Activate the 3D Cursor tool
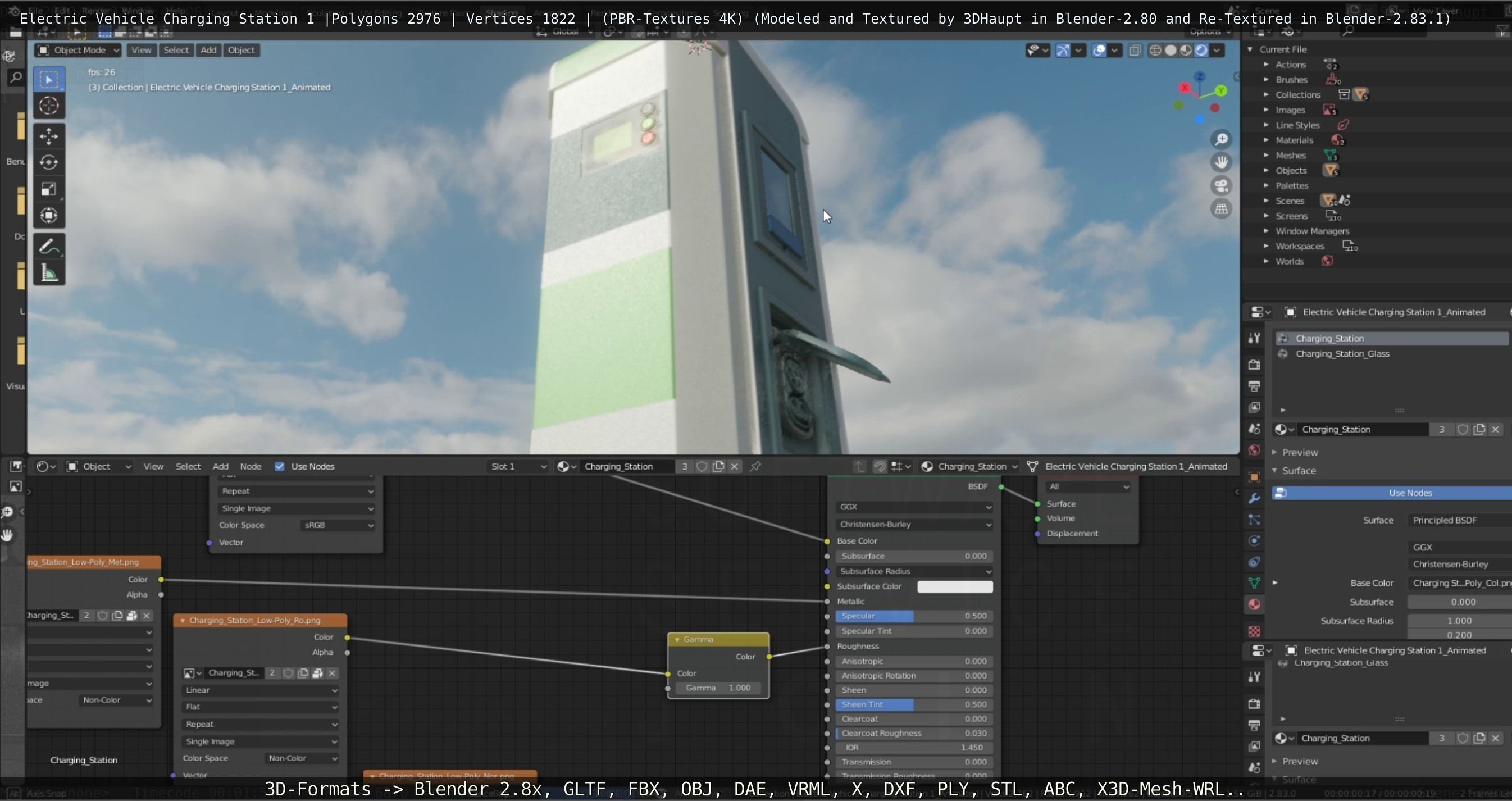1512x801 pixels. coord(49,106)
